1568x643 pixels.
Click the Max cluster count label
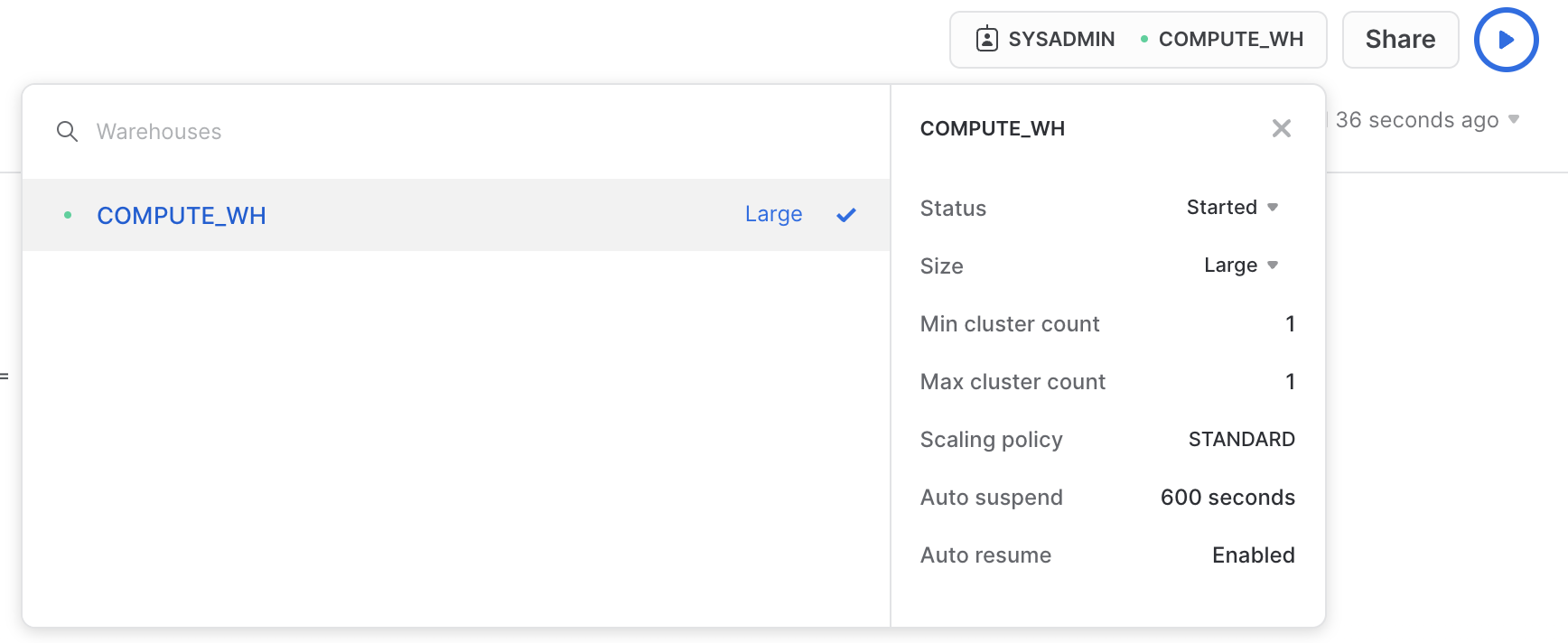[1013, 381]
